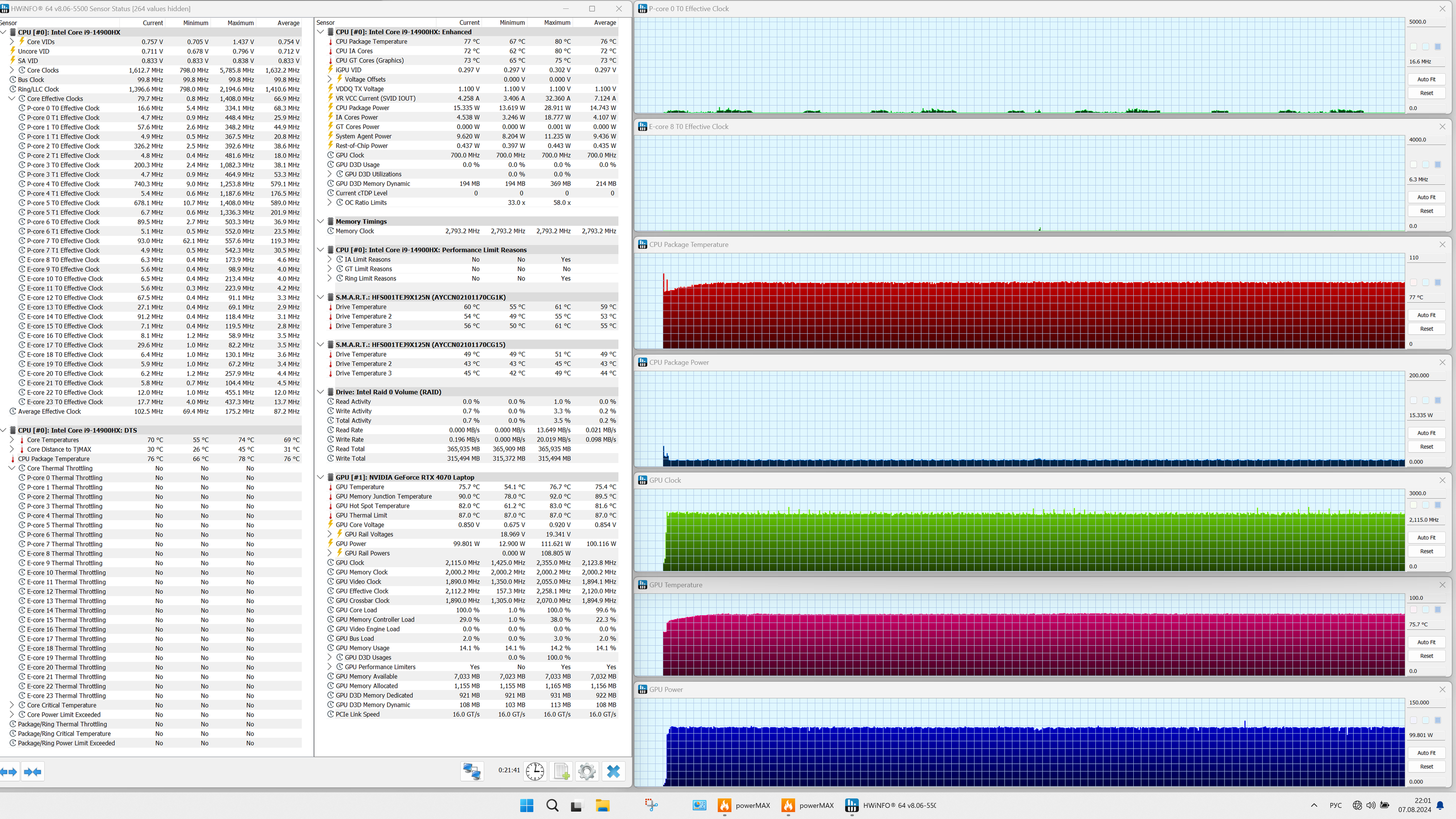The width and height of the screenshot is (1456, 819).
Task: Click the collapse columns inward-arrows icon
Action: click(33, 771)
